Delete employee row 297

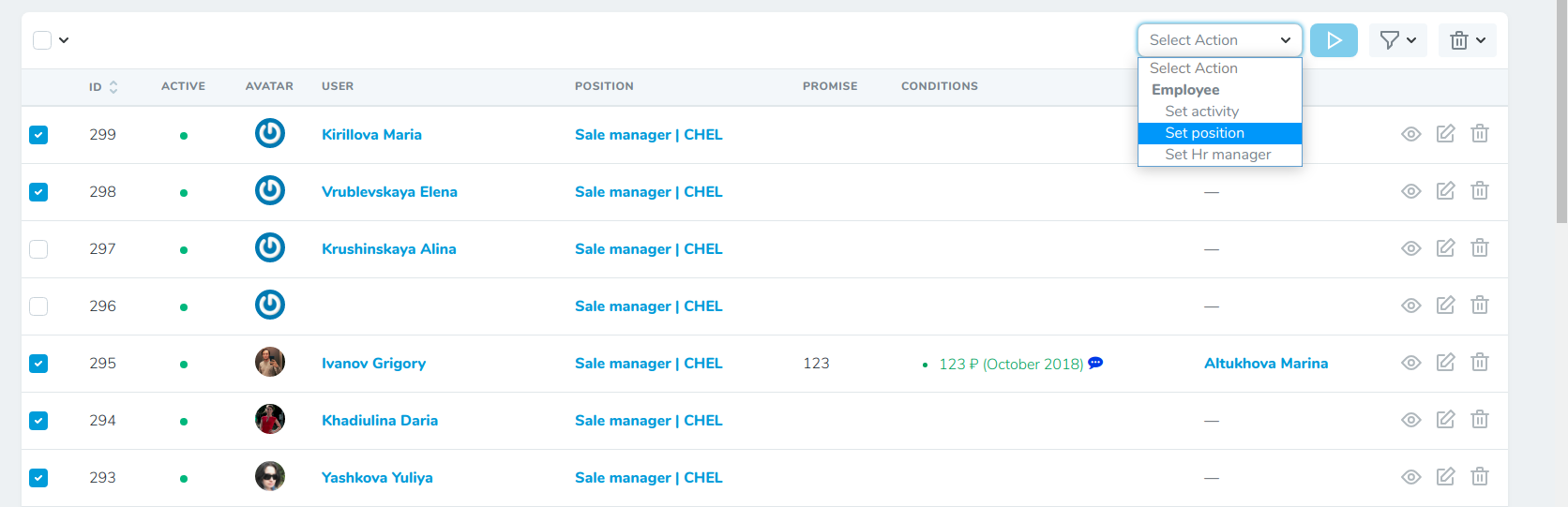pos(1480,248)
